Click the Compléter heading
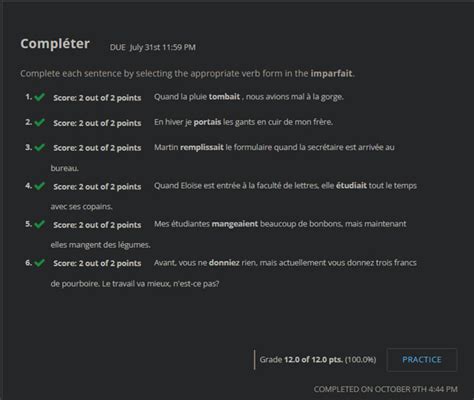 [x=55, y=44]
